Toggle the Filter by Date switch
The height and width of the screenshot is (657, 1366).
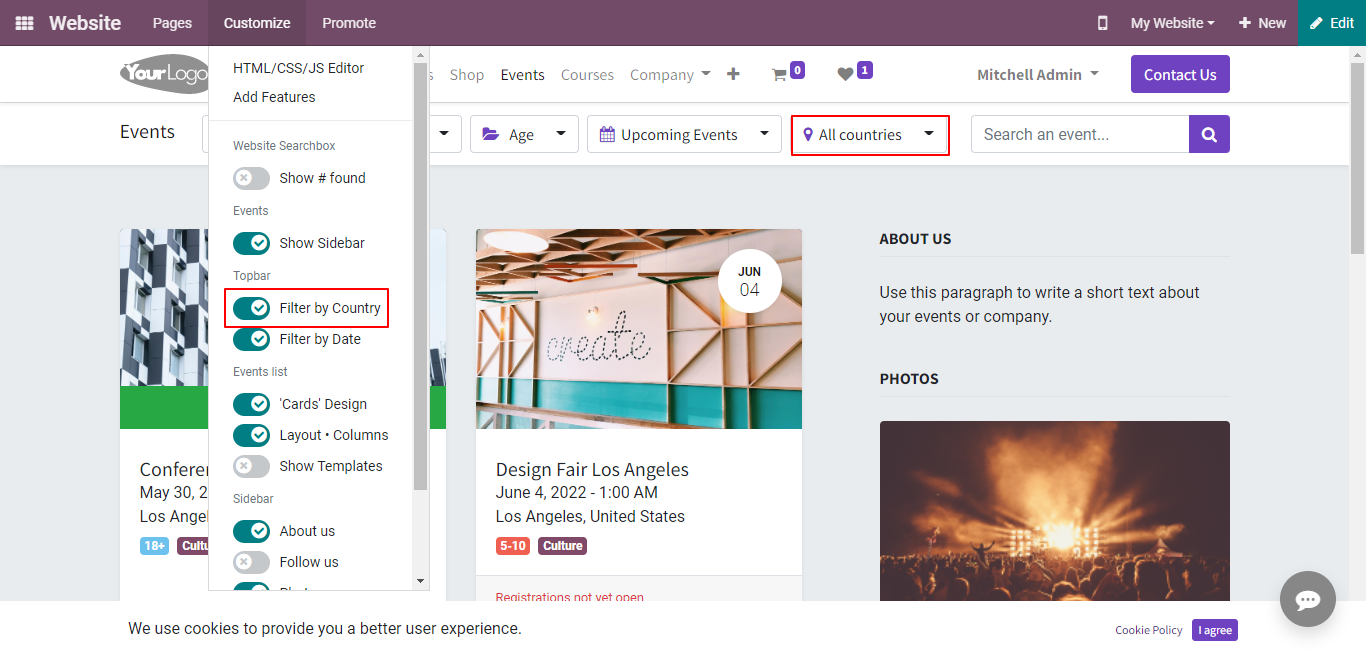(251, 339)
